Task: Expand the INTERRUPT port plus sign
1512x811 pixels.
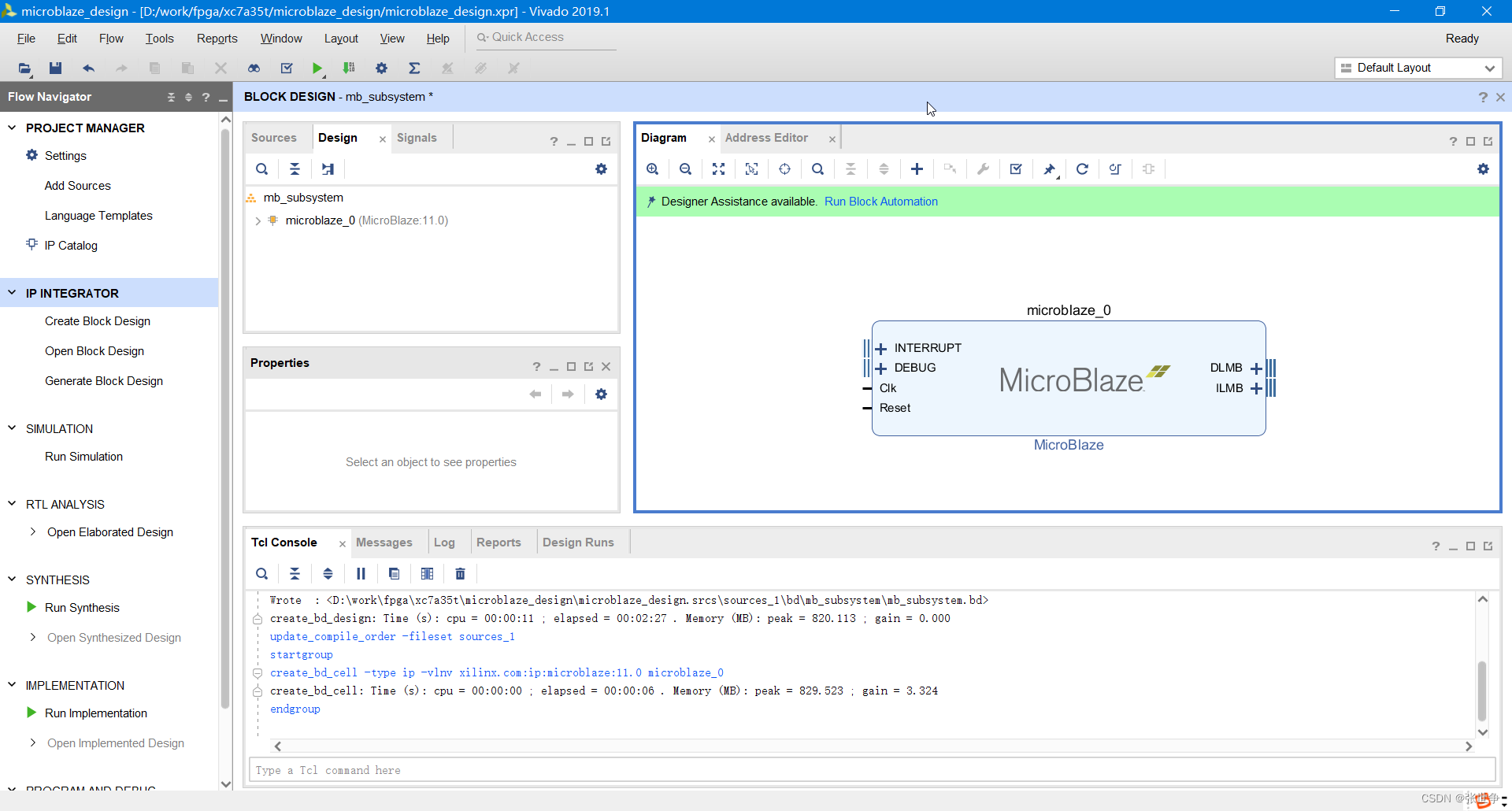Action: (880, 348)
